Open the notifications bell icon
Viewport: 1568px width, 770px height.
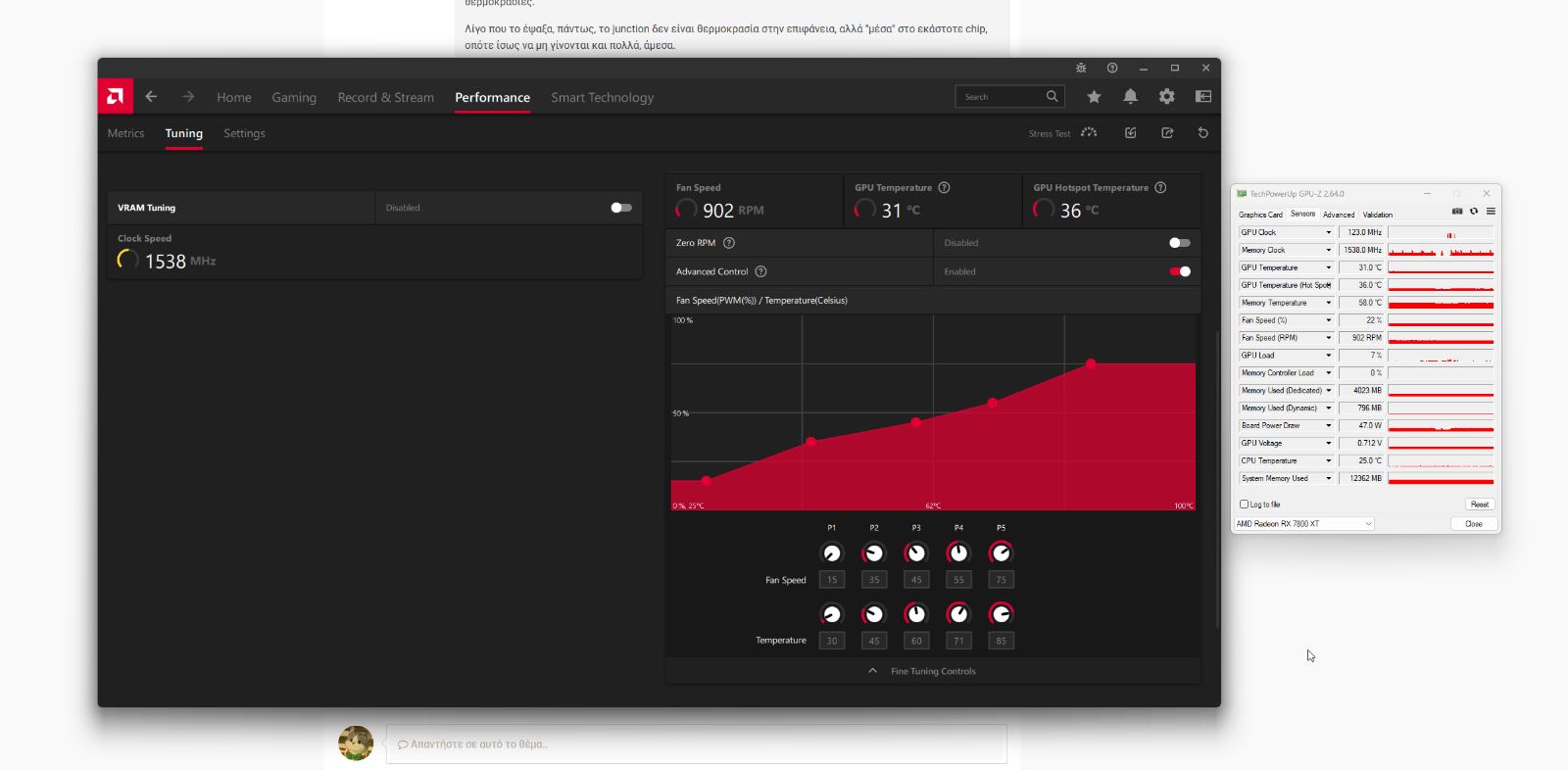[x=1130, y=96]
